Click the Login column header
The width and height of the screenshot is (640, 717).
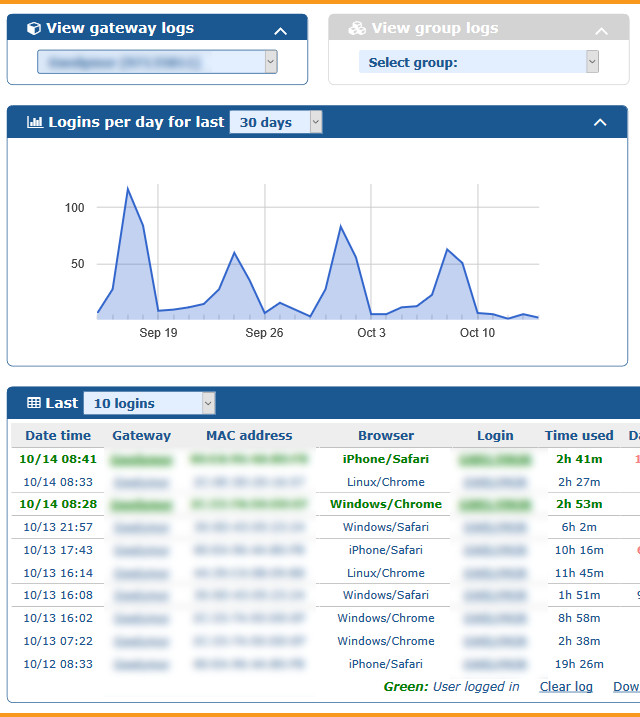click(x=495, y=435)
